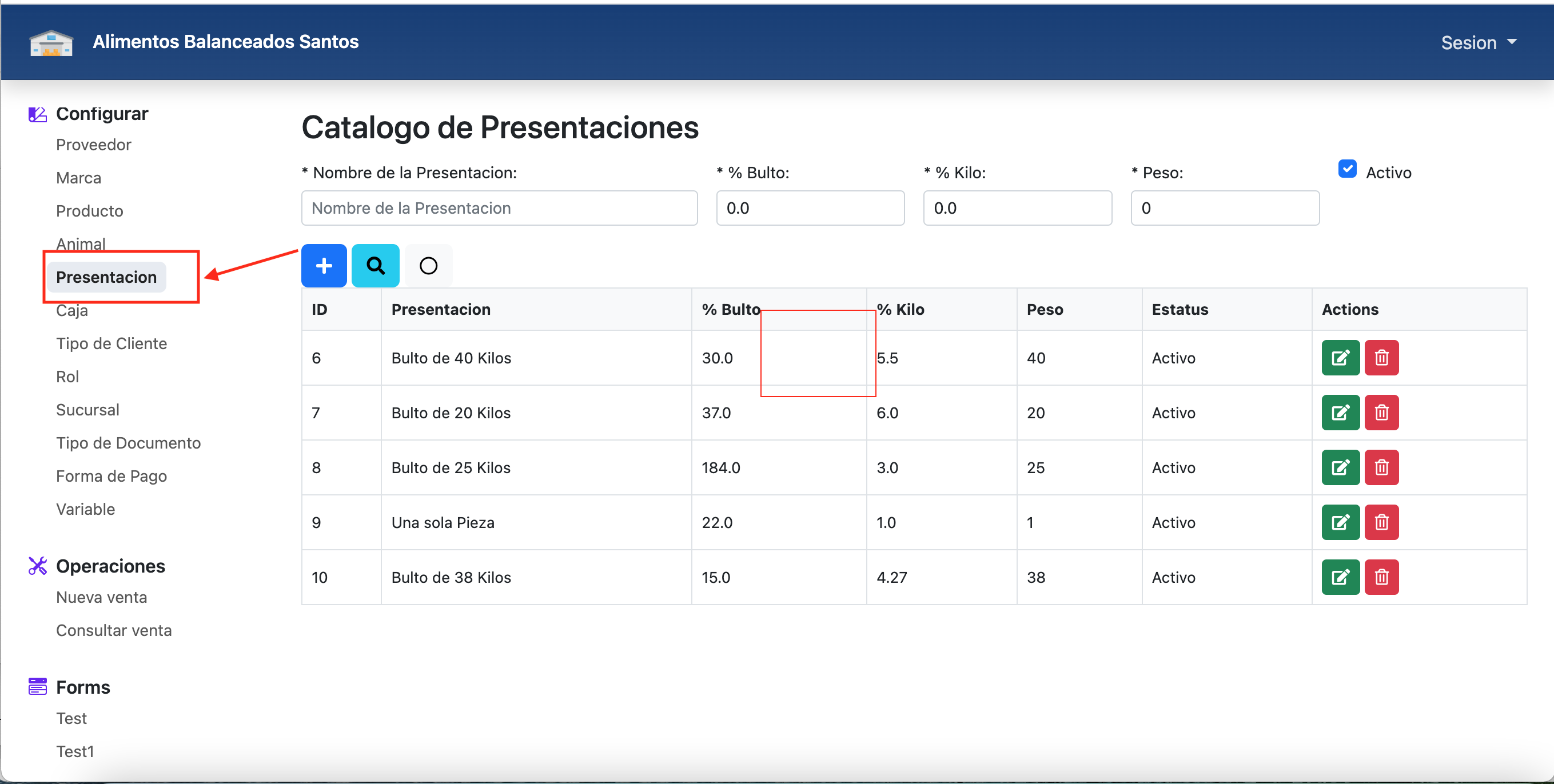Edit the Bulto de 38 Kilos row
The width and height of the screenshot is (1554, 784).
click(x=1340, y=577)
